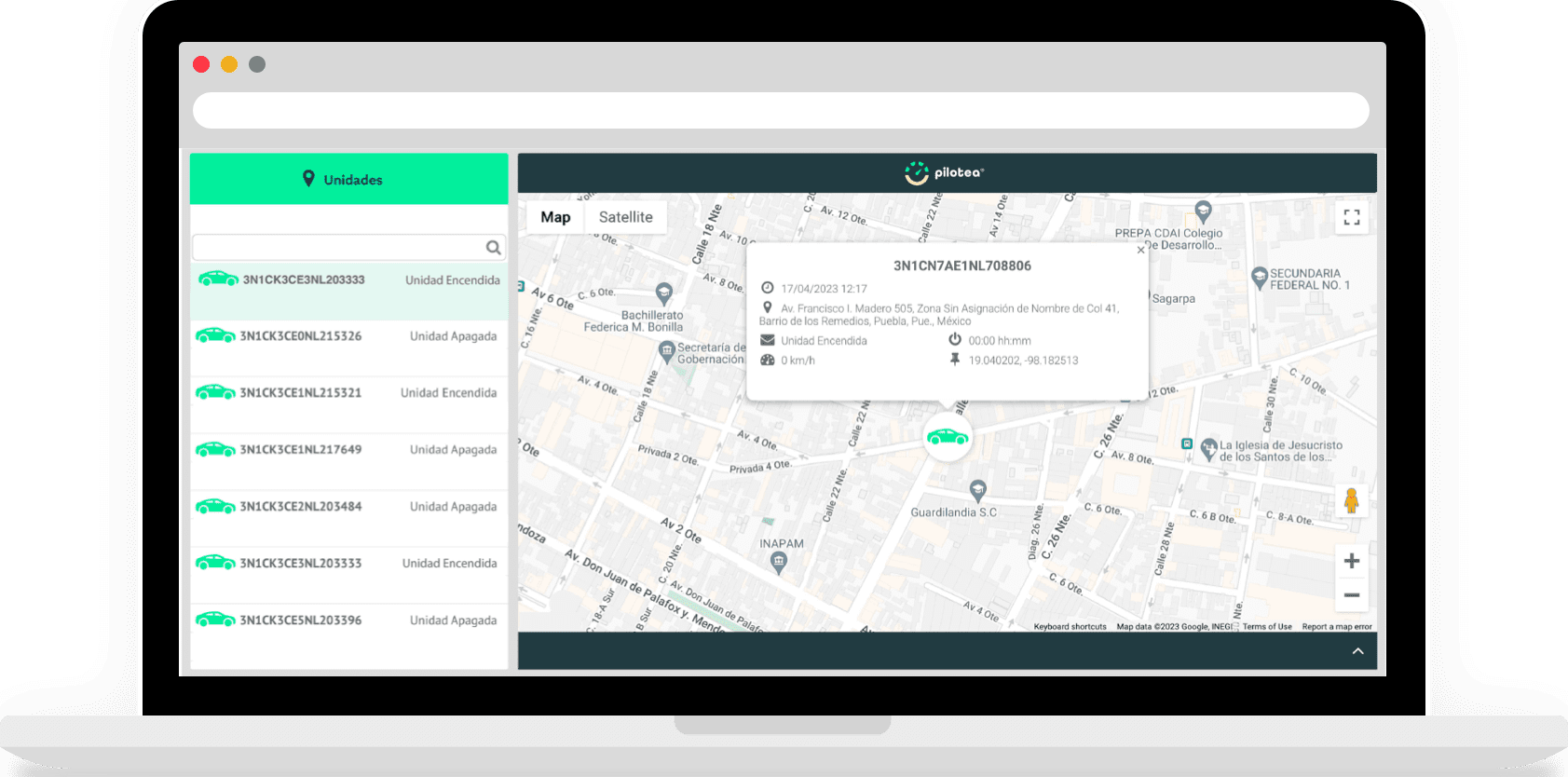Type in the units search field
Screen dimensions: 1568x777
[337, 248]
